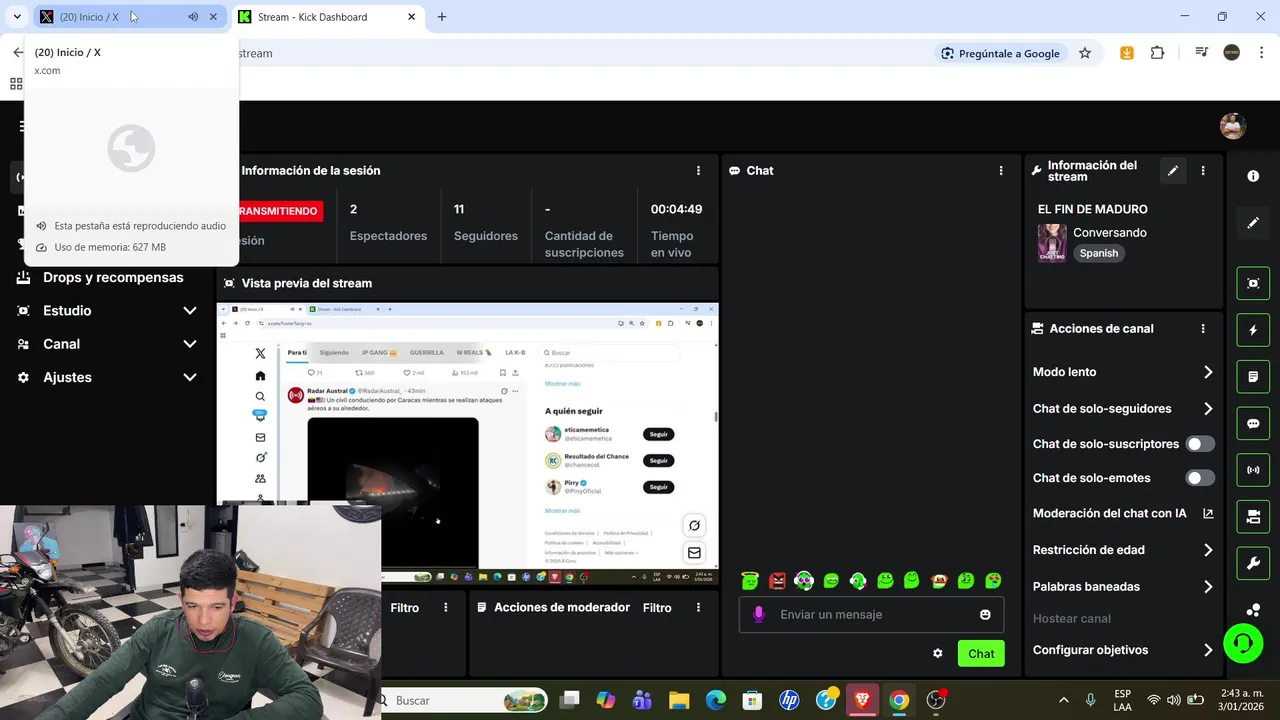Click the Espectadores count label
The width and height of the screenshot is (1280, 720).
[x=388, y=236]
